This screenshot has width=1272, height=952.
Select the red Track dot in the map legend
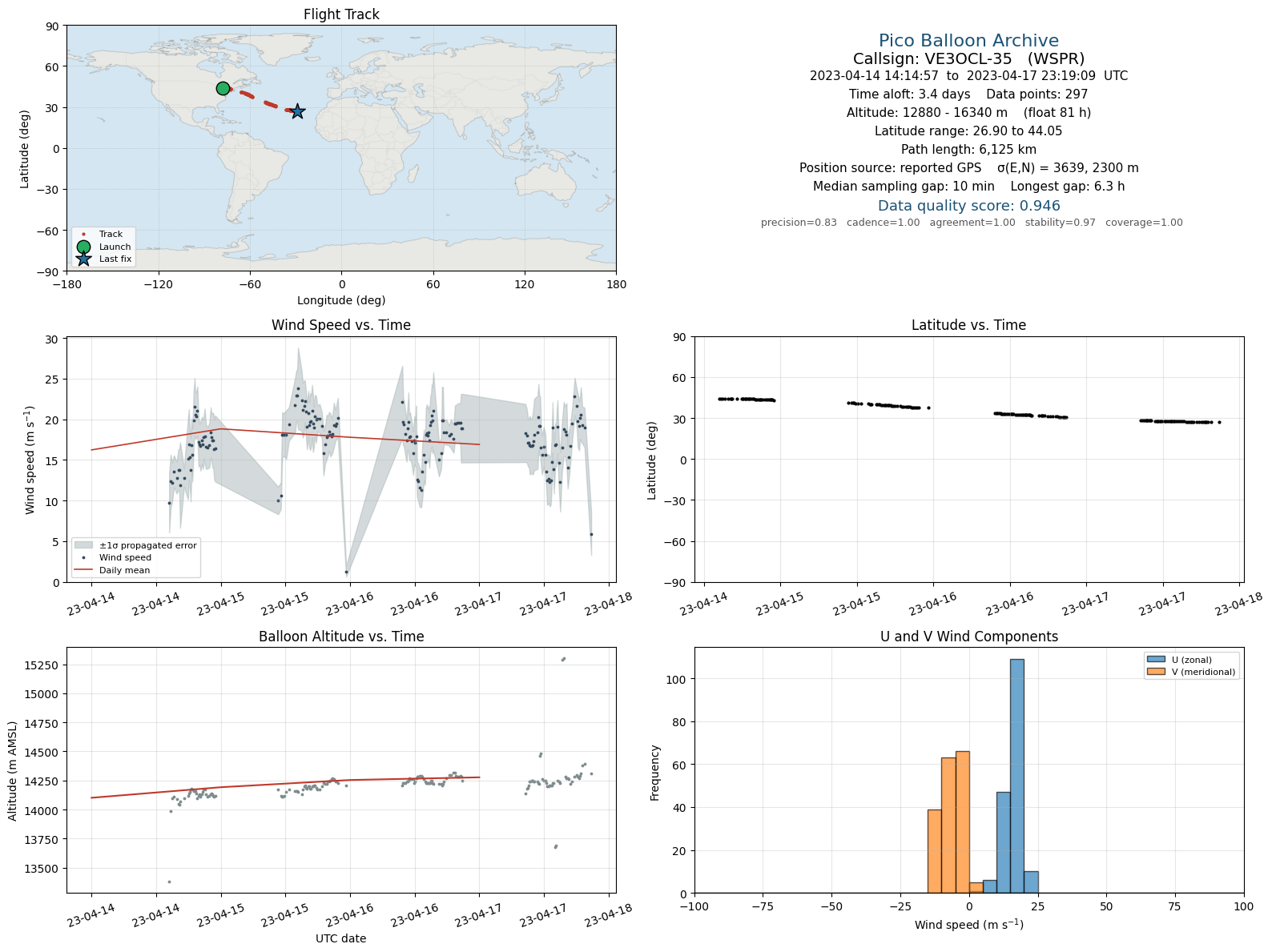(83, 235)
